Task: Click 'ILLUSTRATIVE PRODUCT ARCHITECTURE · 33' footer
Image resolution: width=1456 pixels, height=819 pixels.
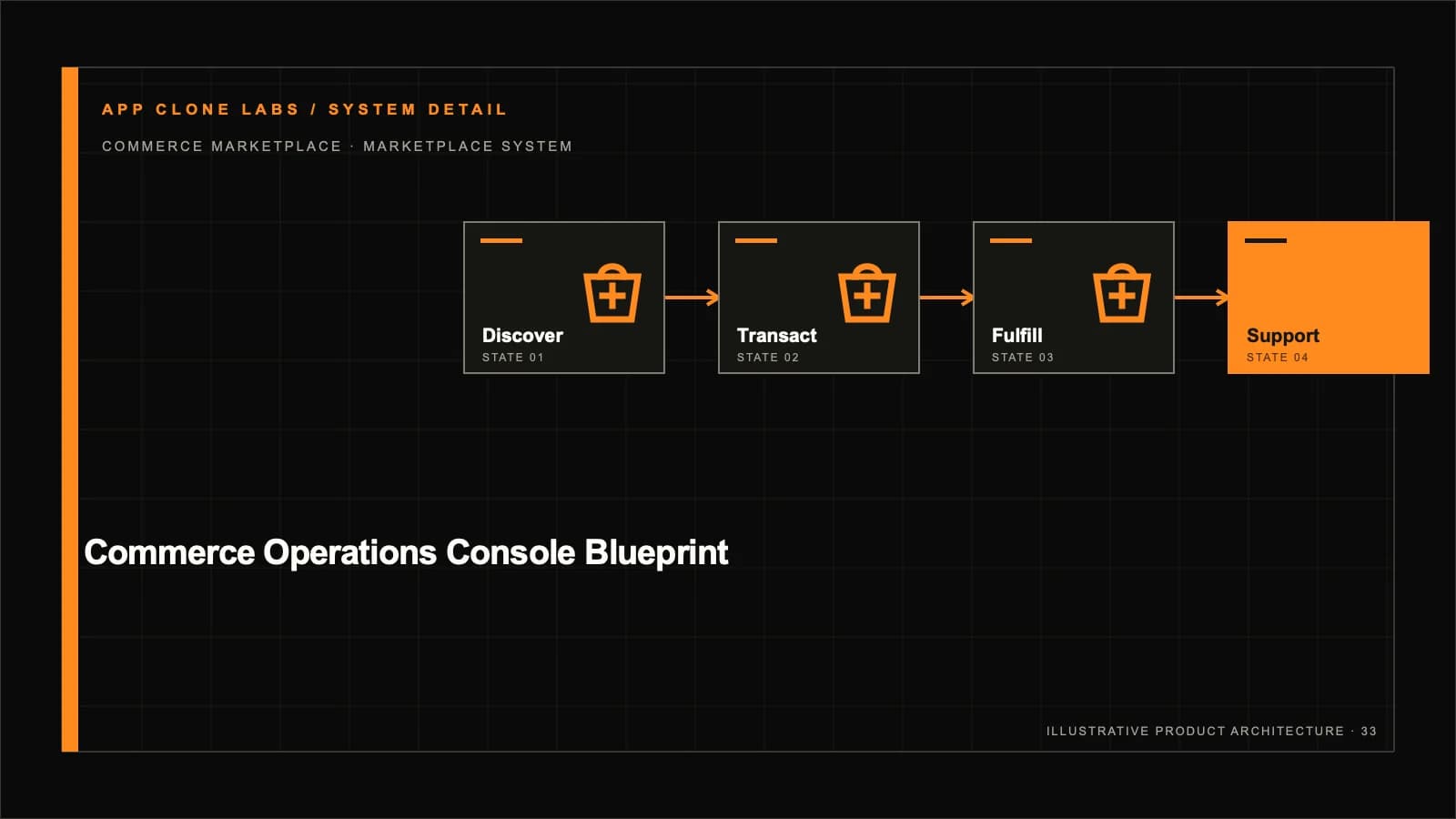Action: [x=1211, y=732]
